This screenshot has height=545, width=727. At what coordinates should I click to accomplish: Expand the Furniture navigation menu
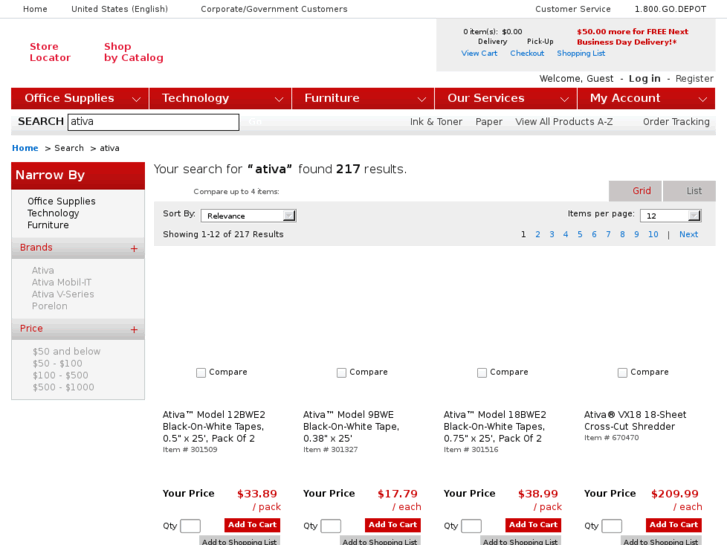(363, 98)
